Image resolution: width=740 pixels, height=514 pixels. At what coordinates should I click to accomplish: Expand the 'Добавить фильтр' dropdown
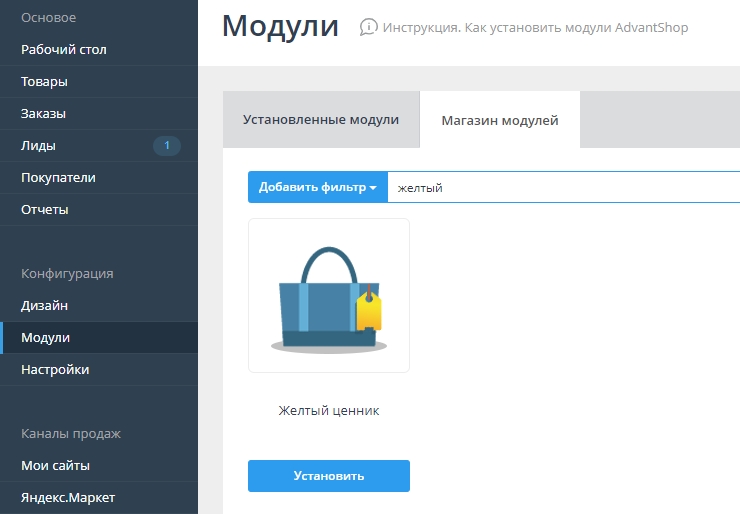[317, 187]
